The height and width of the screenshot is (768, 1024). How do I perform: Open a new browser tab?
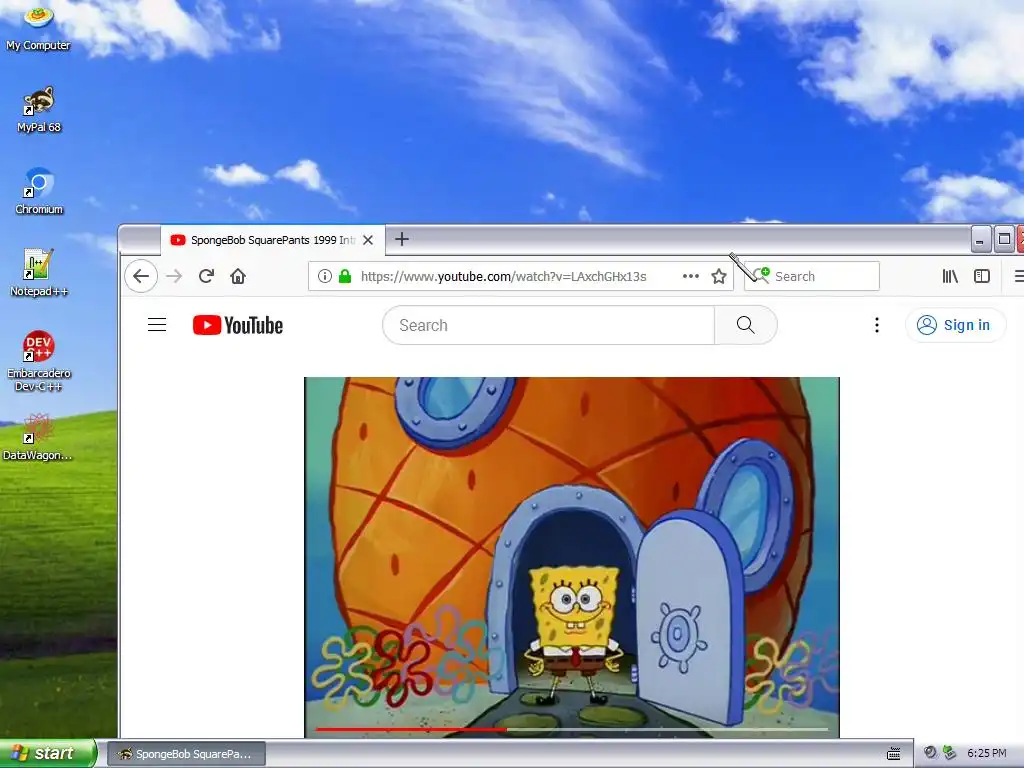(402, 239)
